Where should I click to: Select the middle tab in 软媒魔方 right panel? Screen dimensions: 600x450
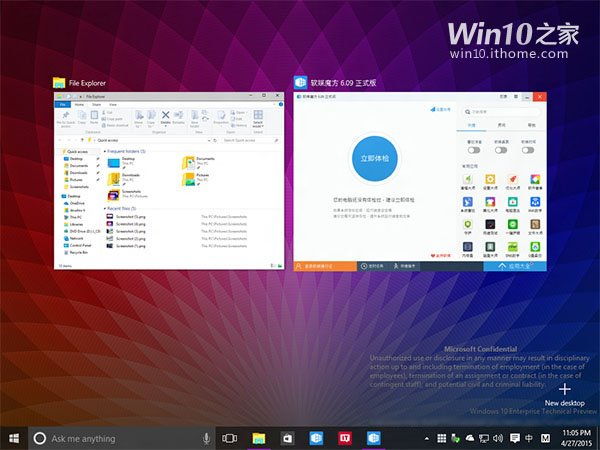[501, 125]
